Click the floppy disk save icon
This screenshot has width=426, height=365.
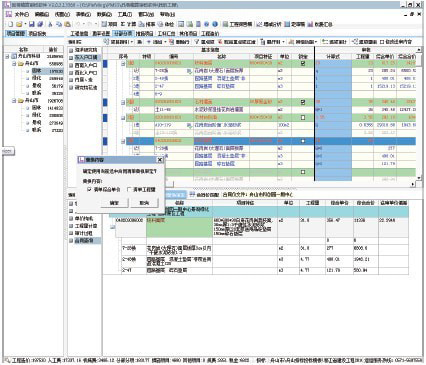(32, 24)
